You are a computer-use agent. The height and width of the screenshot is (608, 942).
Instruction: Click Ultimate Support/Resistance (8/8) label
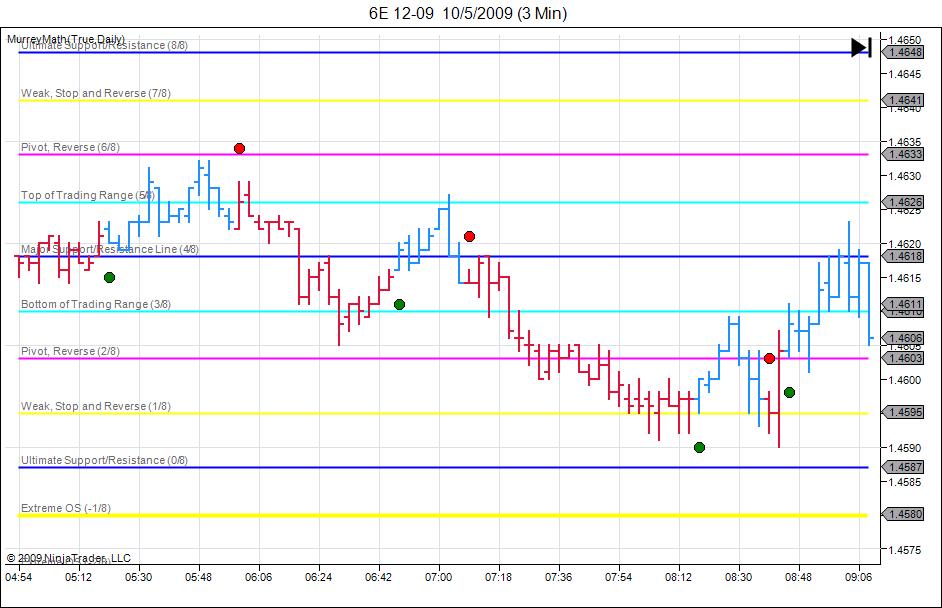click(x=105, y=46)
